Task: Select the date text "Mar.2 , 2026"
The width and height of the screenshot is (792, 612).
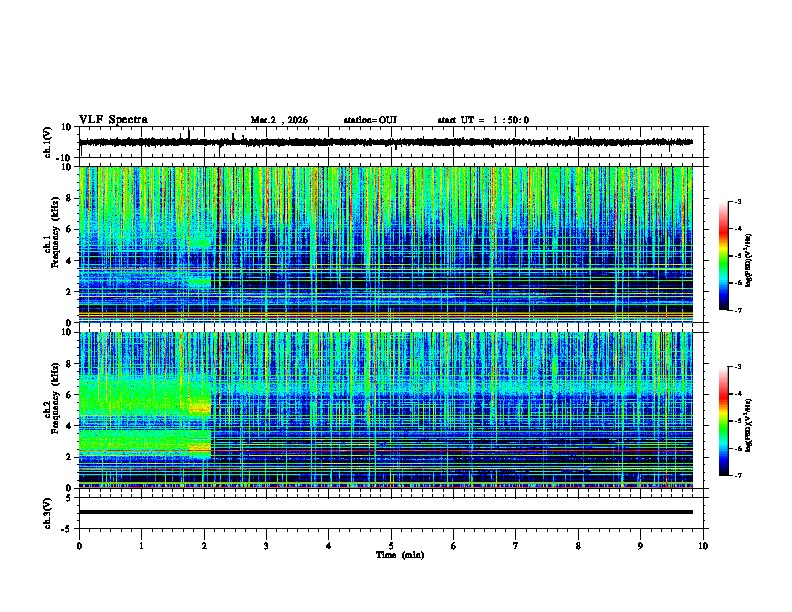Action: 279,120
